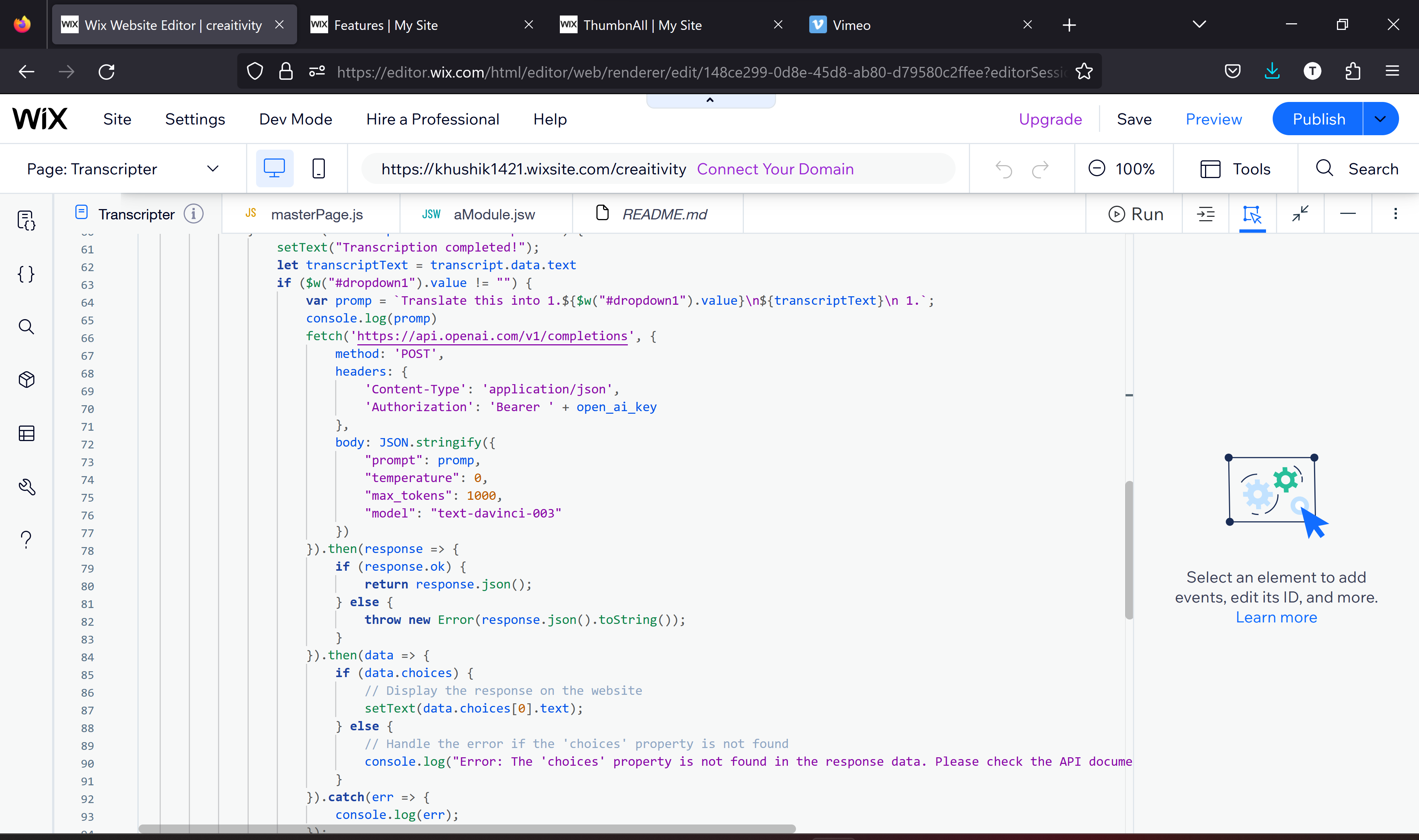This screenshot has width=1419, height=840.
Task: Expand the Page: Transcripter dropdown
Action: click(212, 169)
